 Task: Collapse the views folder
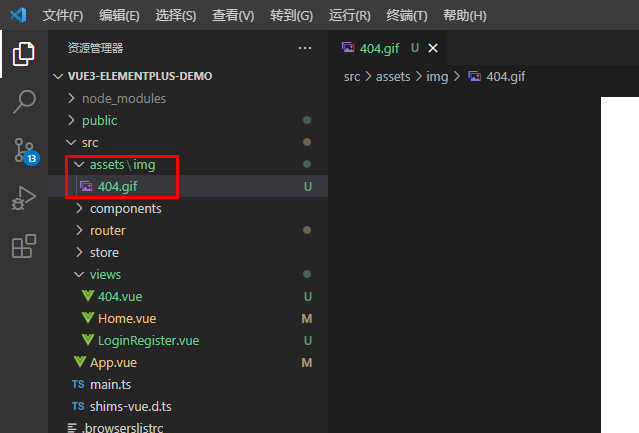click(79, 274)
